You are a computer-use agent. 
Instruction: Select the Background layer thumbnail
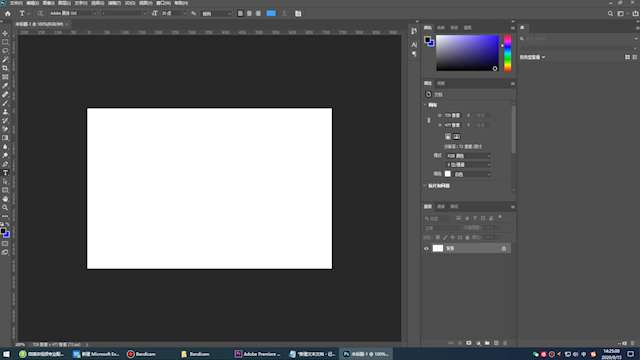438,248
